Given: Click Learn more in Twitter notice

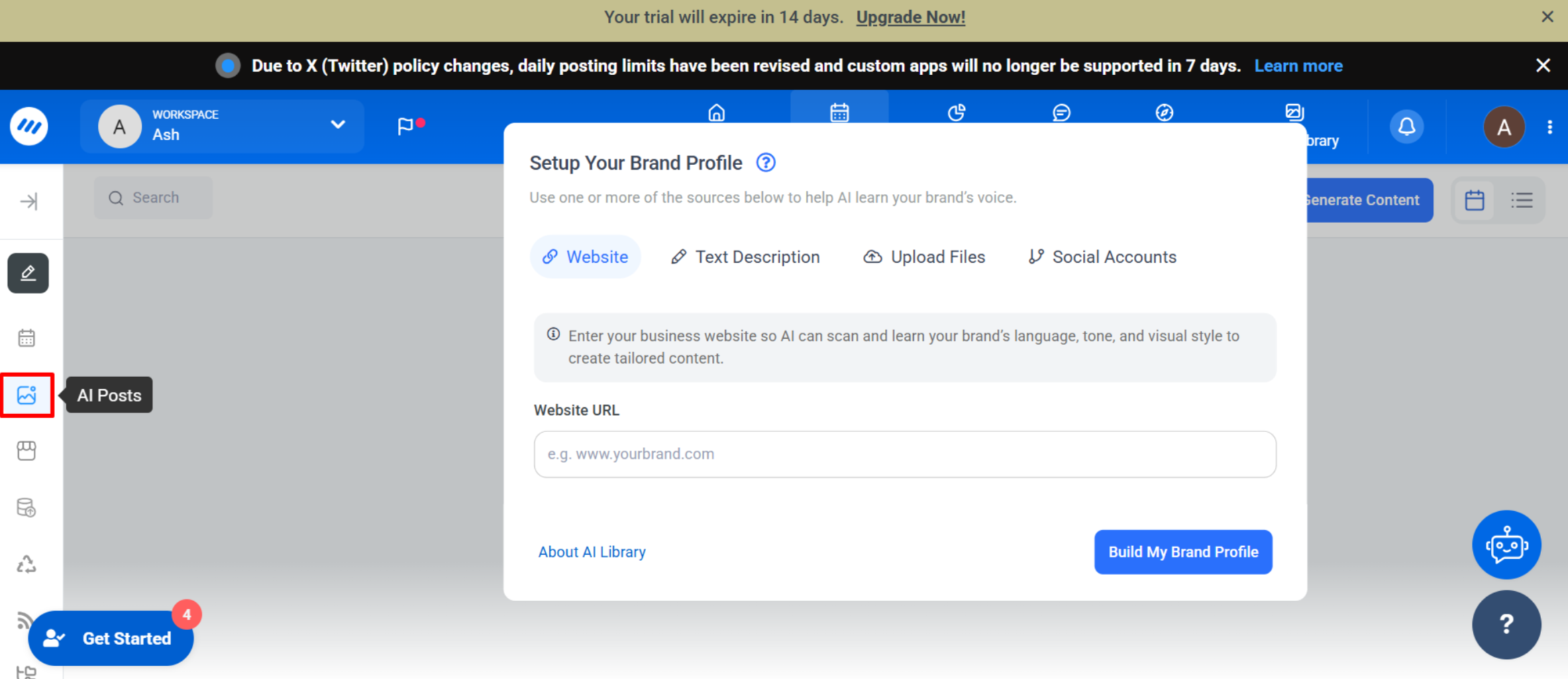Looking at the screenshot, I should point(1298,66).
